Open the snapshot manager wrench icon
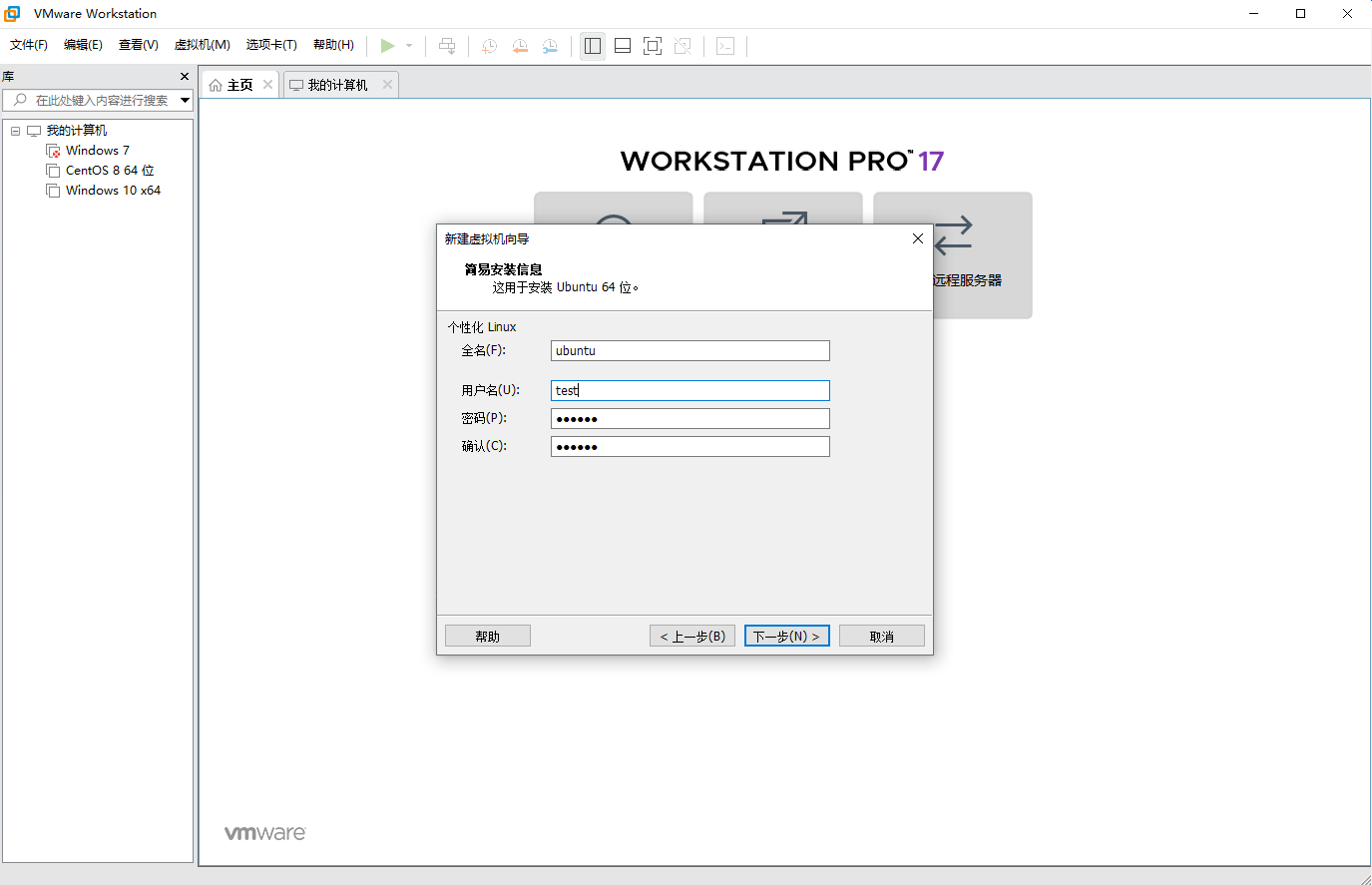This screenshot has height=885, width=1372. point(550,46)
